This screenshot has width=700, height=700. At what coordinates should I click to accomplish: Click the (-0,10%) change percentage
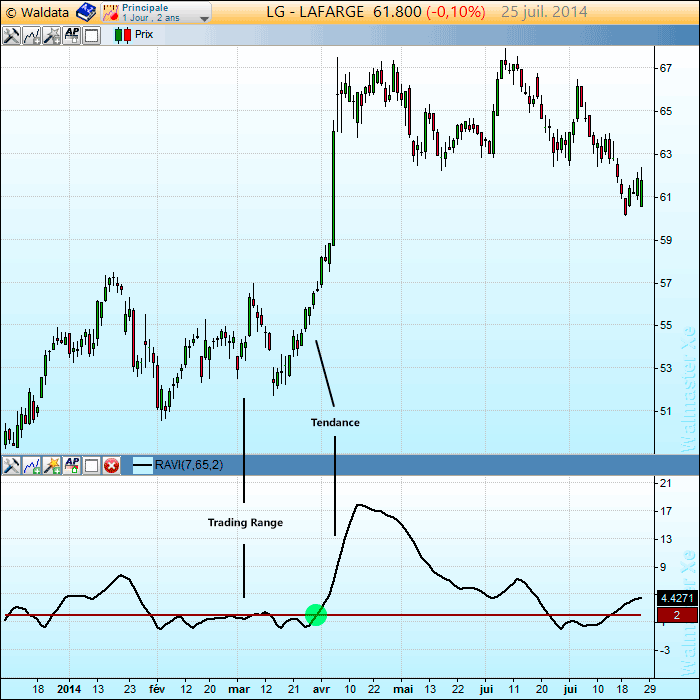(x=455, y=12)
